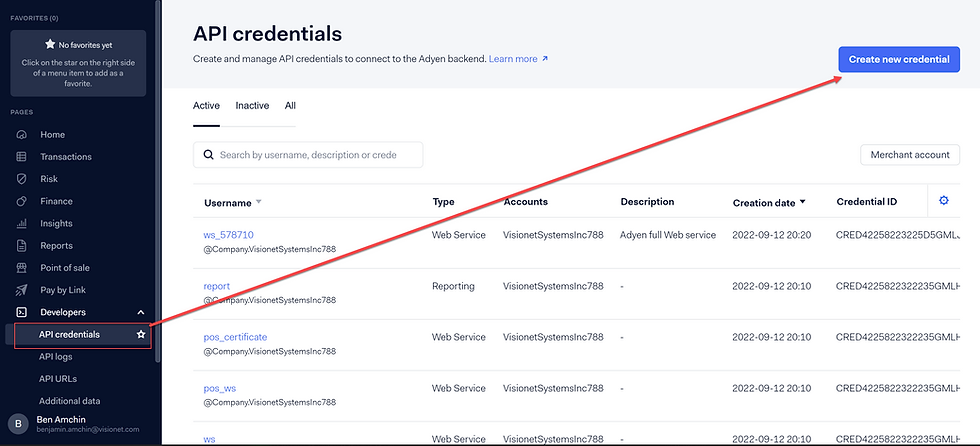Open Reports in the sidebar

click(56, 245)
